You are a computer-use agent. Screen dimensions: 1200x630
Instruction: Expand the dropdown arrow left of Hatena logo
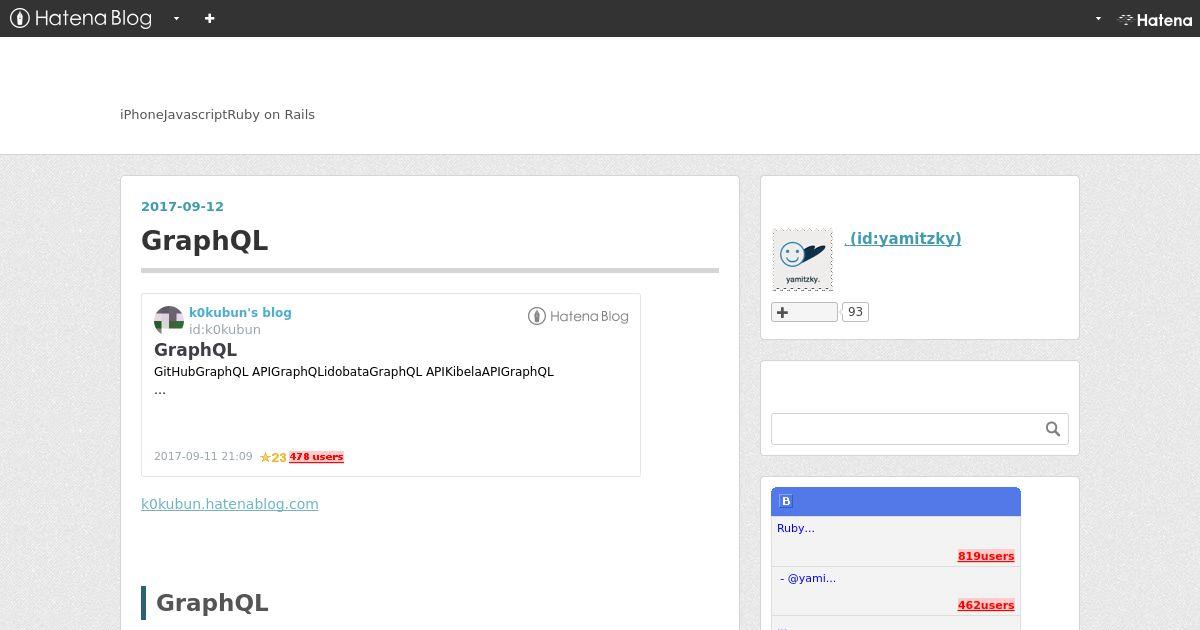pos(1098,18)
